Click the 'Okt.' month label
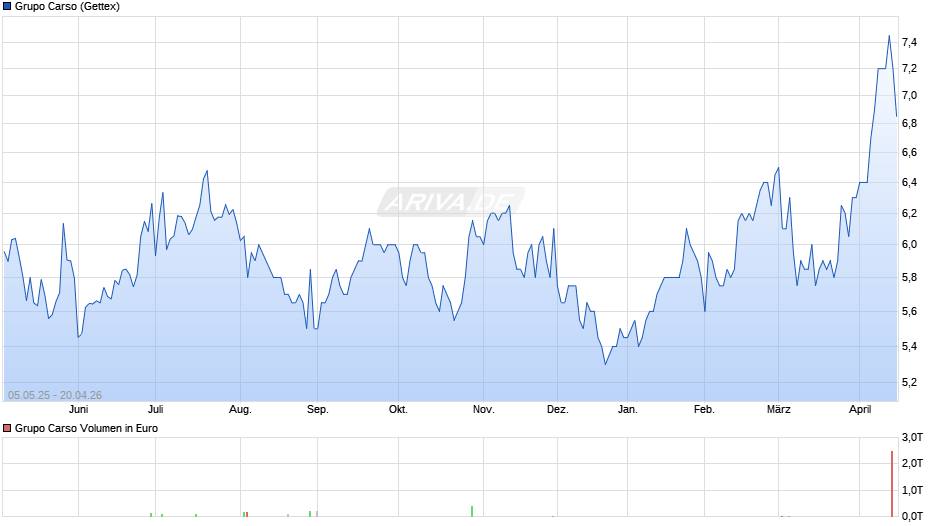The height and width of the screenshot is (526, 940). tap(398, 410)
